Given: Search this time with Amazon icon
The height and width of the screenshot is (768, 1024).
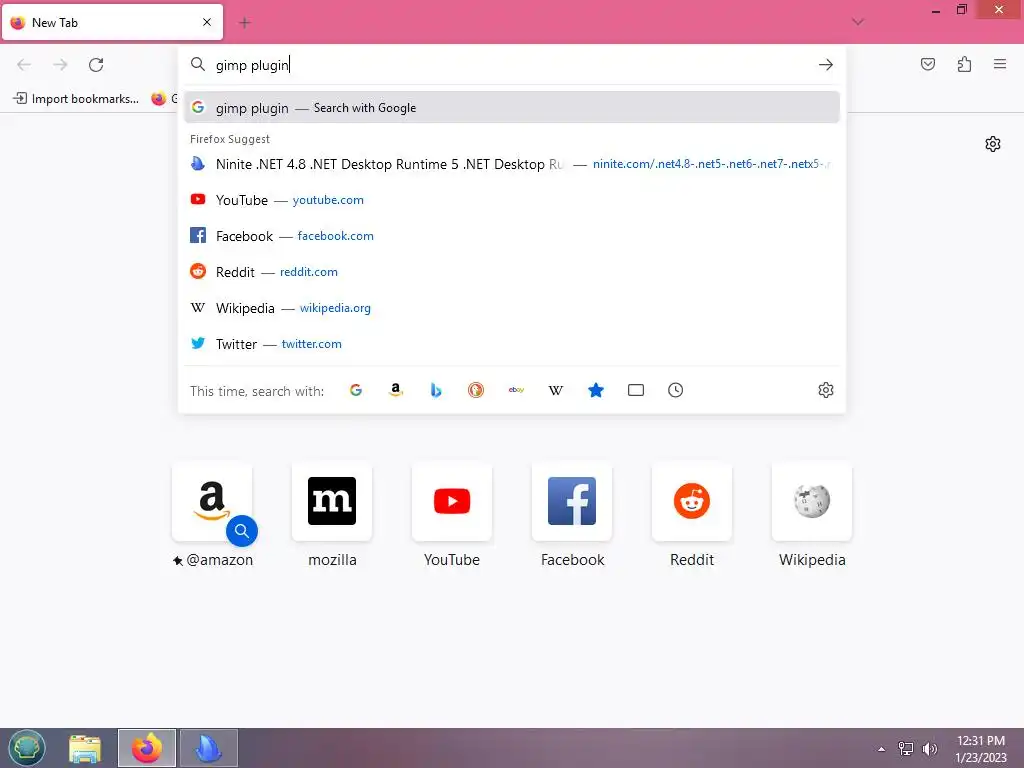Looking at the screenshot, I should pos(396,390).
